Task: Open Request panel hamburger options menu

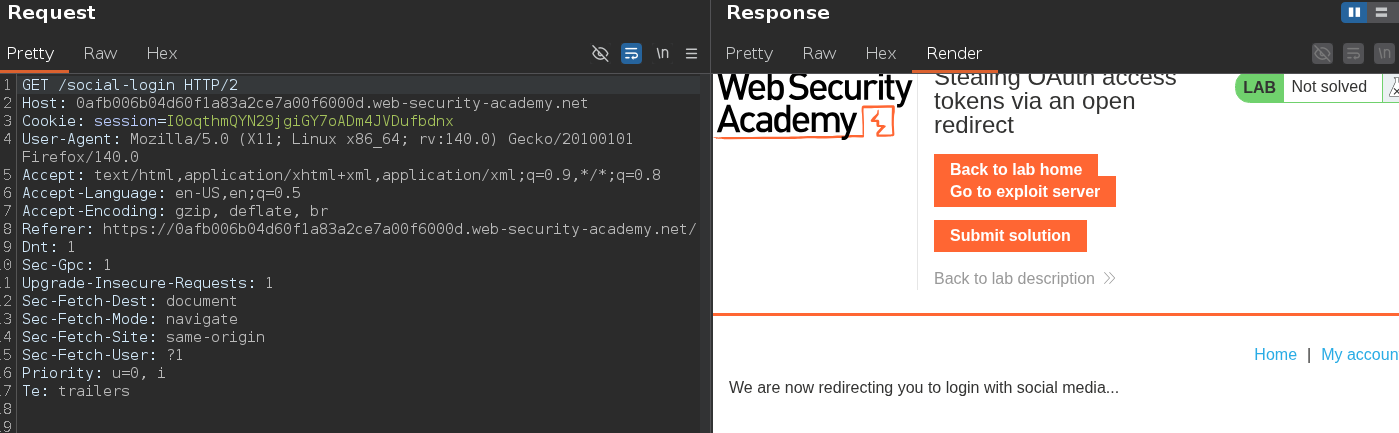Action: click(x=691, y=53)
